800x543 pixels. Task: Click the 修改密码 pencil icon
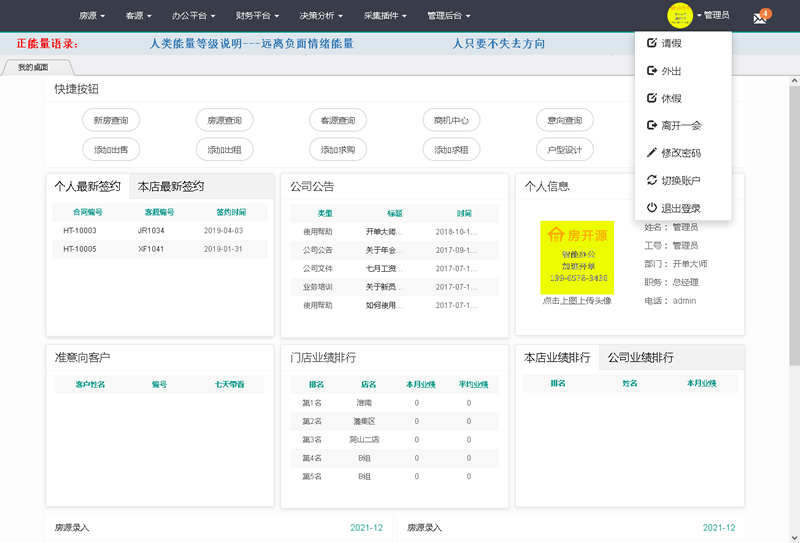[652, 153]
